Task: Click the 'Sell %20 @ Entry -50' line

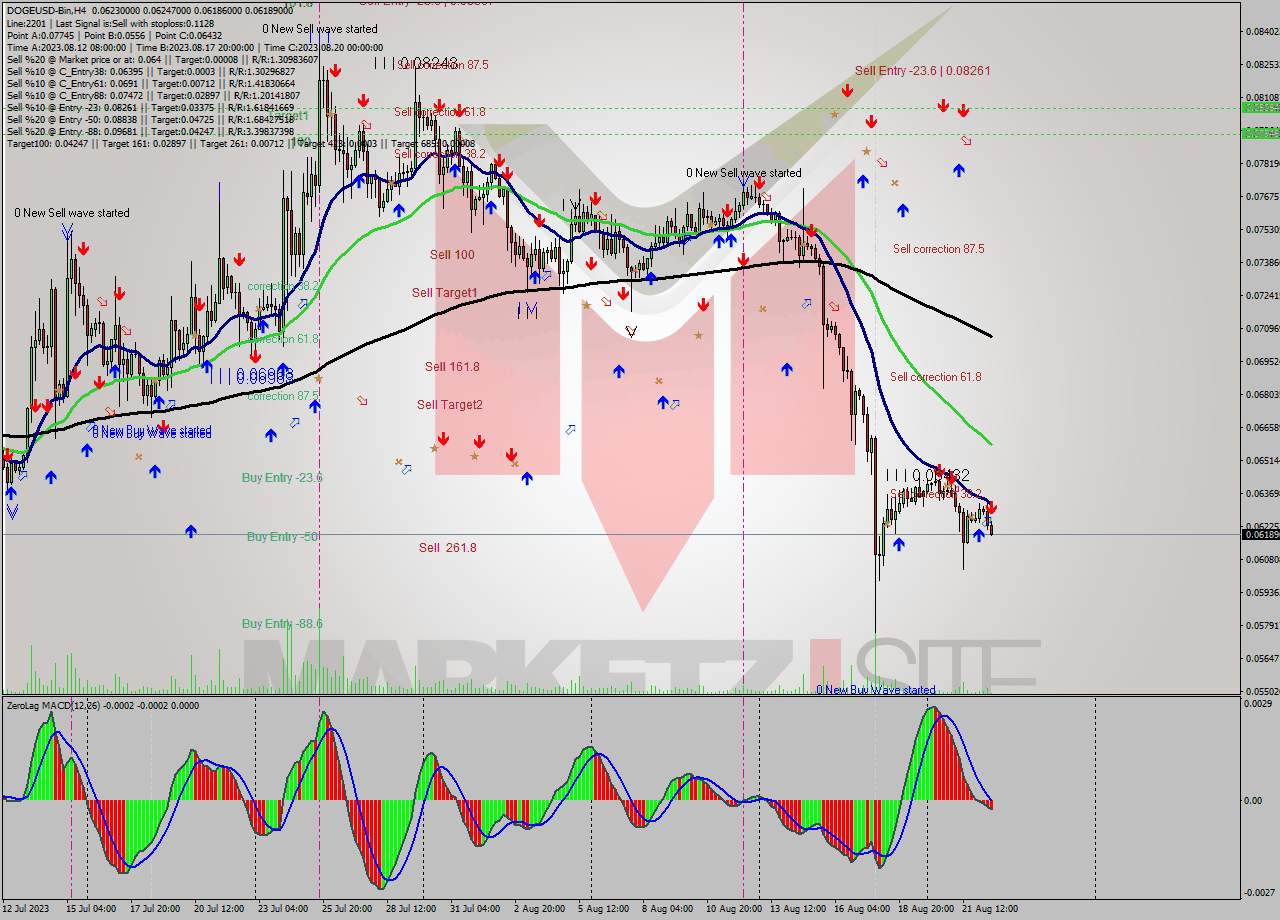Action: coord(151,119)
